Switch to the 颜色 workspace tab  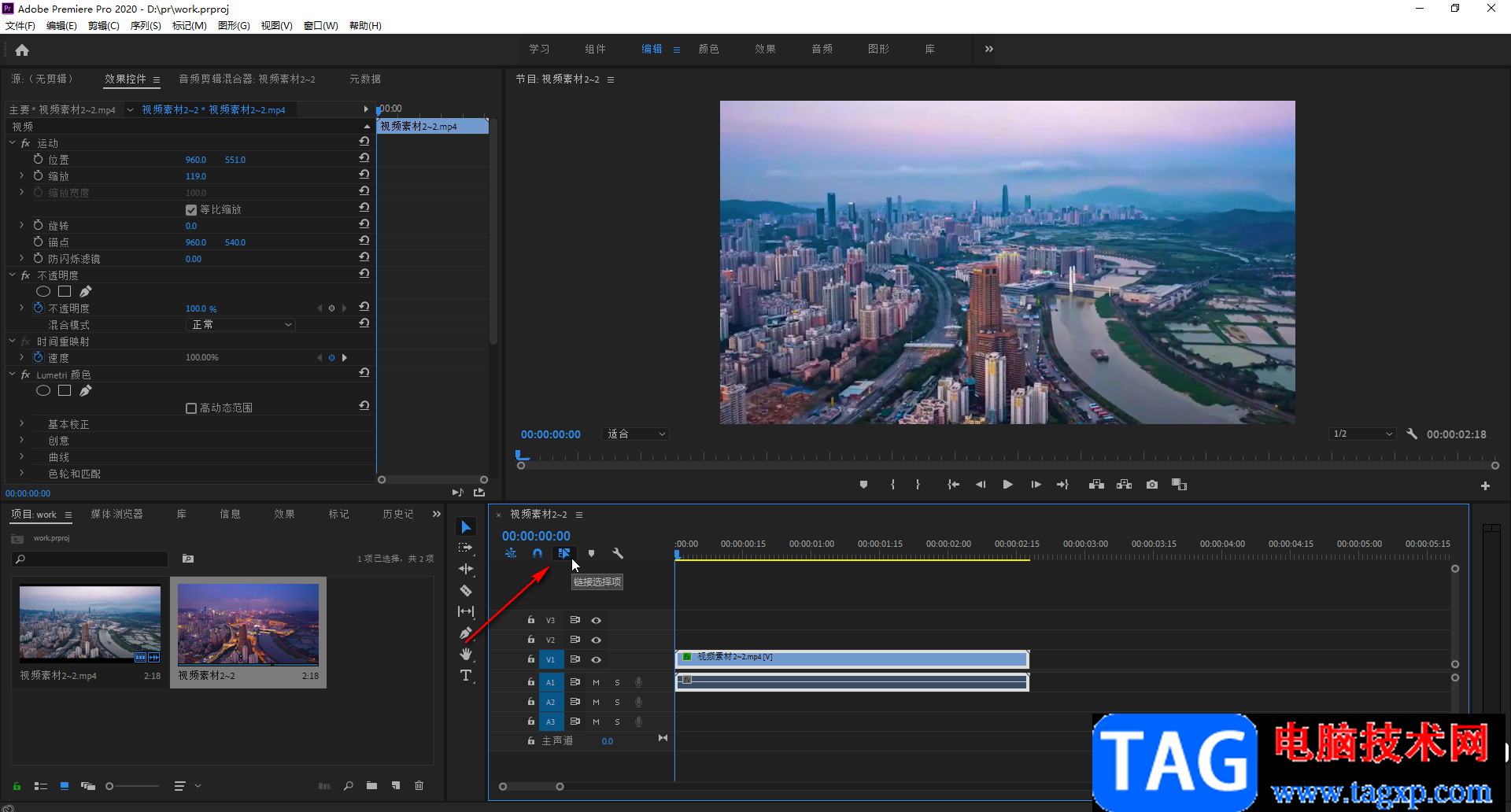click(x=708, y=49)
